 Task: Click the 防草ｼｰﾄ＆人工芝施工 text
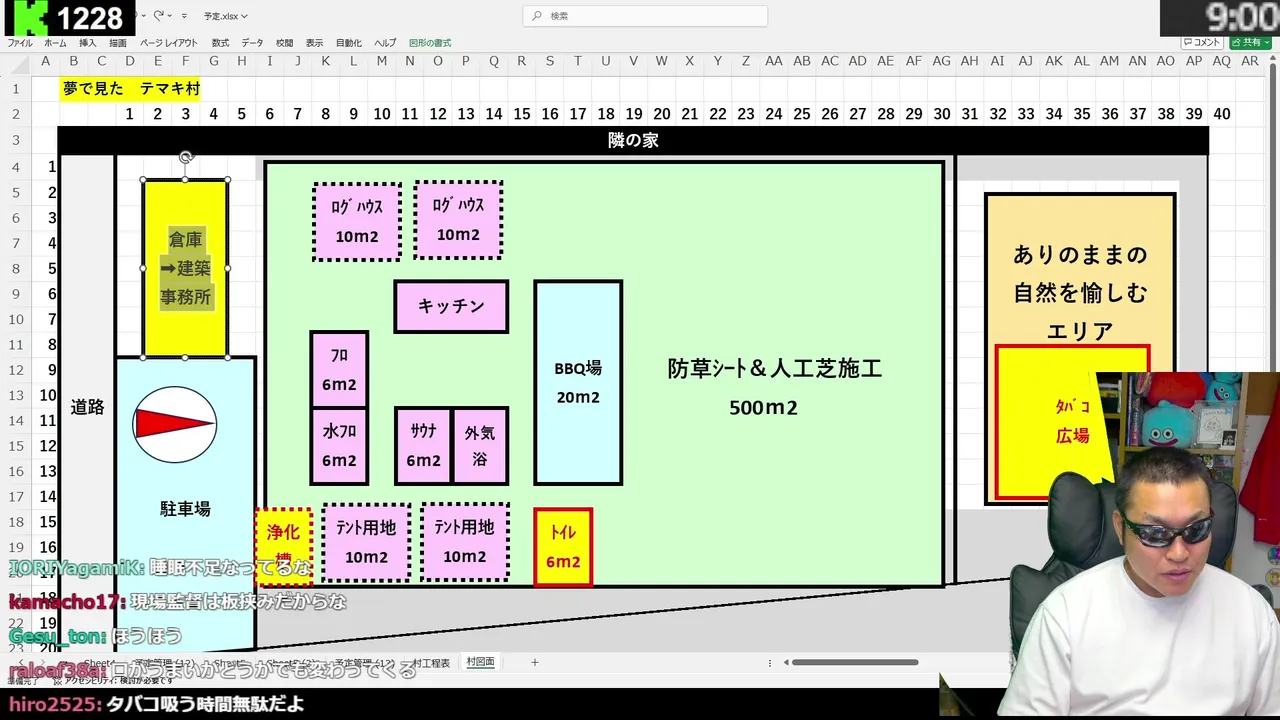coord(775,369)
